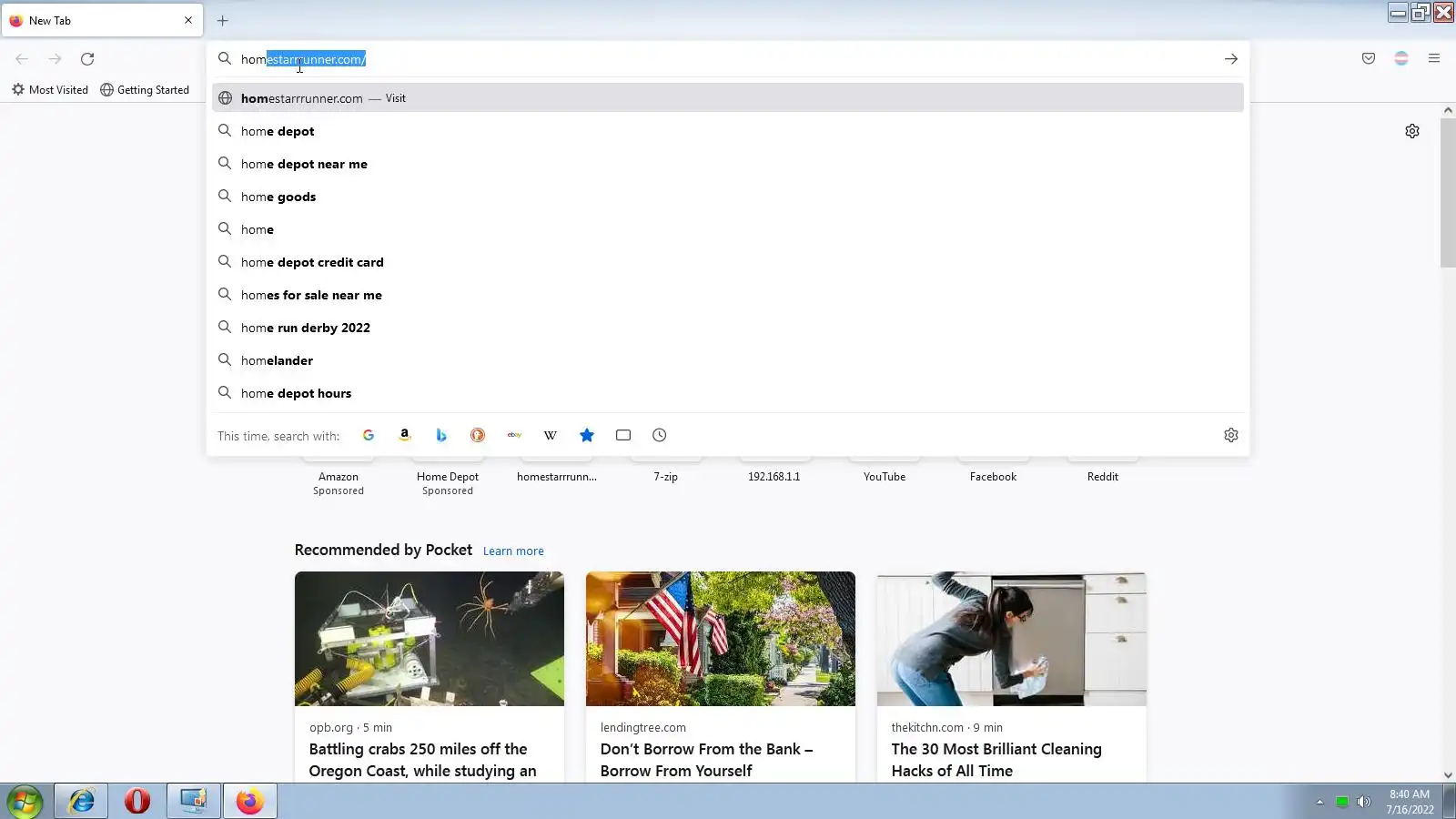Screen dimensions: 1456x819
Task: Search with Google this time
Action: point(369,435)
